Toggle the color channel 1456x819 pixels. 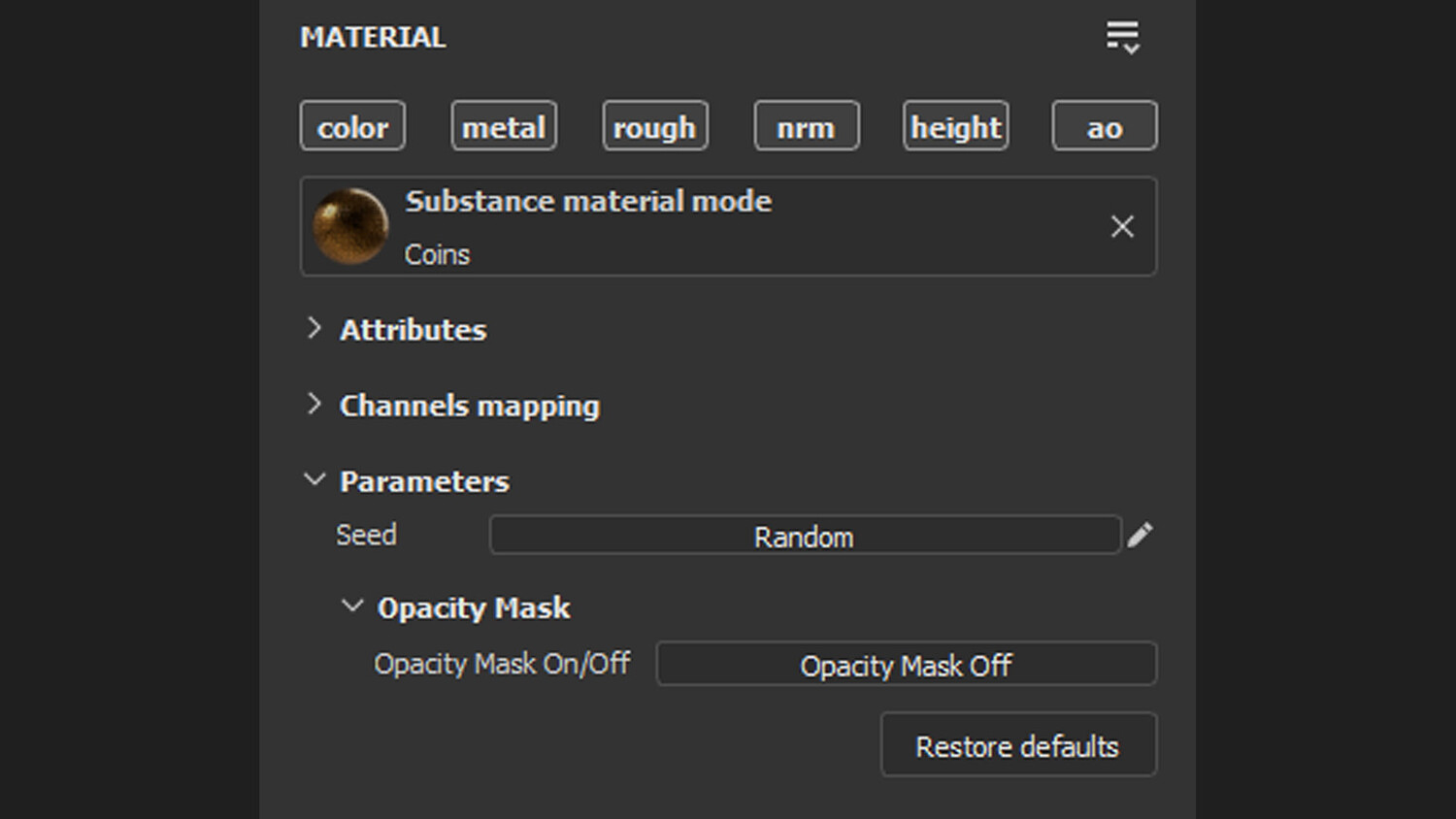352,126
